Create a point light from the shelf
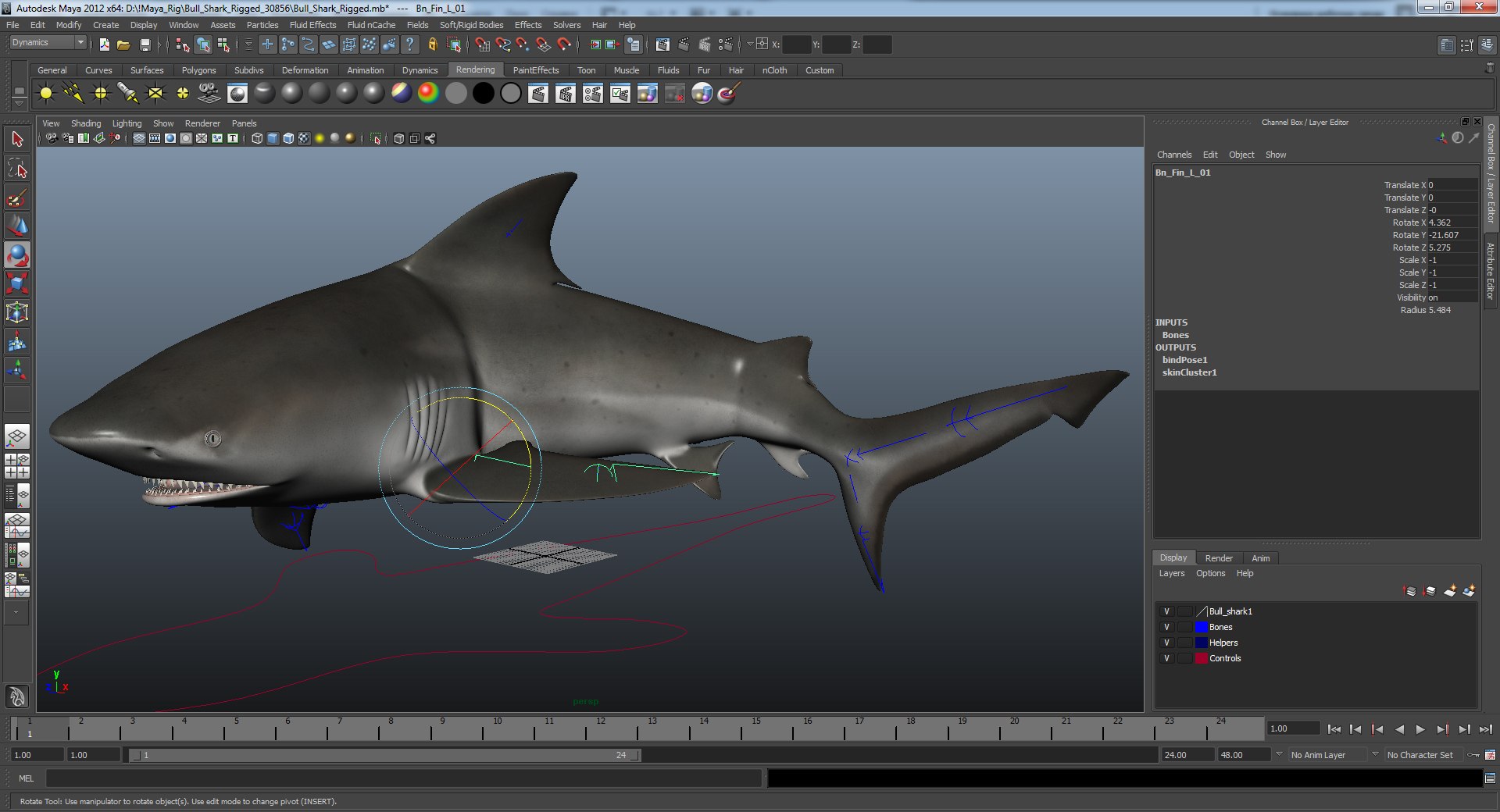The image size is (1500, 812). pyautogui.click(x=101, y=94)
